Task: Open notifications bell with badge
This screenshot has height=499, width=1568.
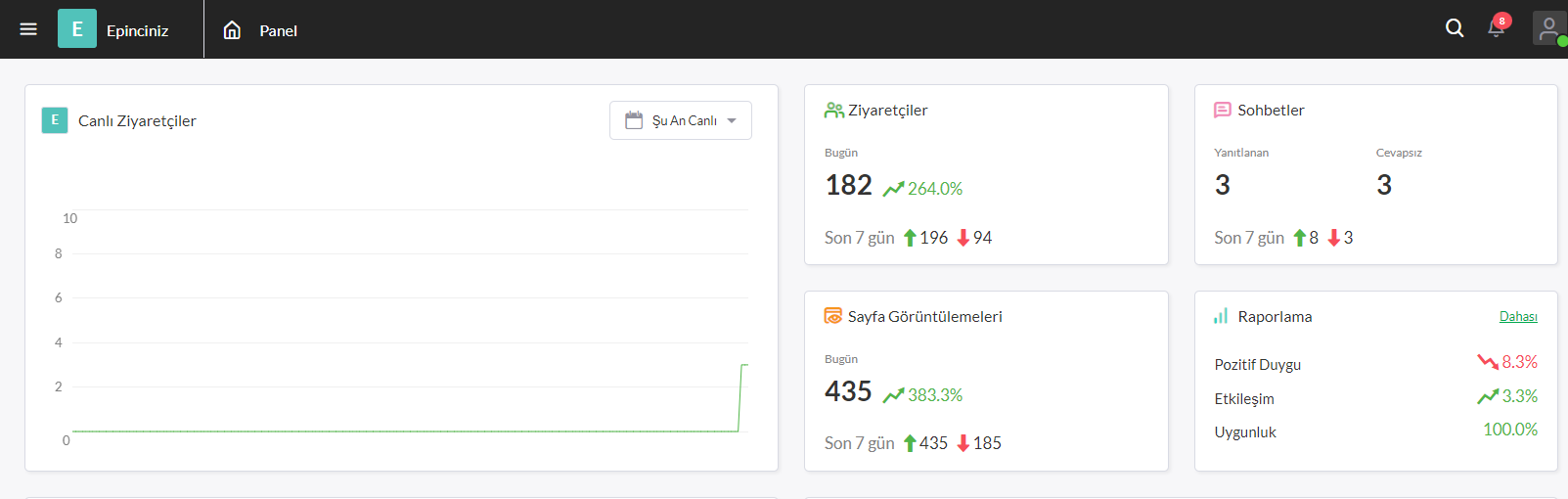Action: point(1498,26)
